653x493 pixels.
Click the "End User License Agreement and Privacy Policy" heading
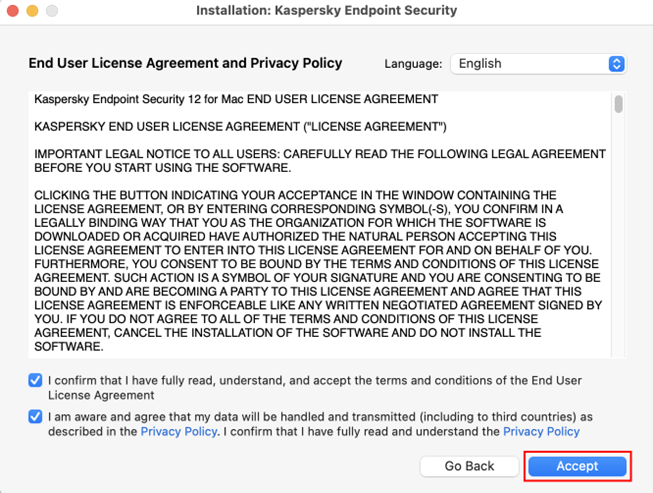[x=185, y=63]
